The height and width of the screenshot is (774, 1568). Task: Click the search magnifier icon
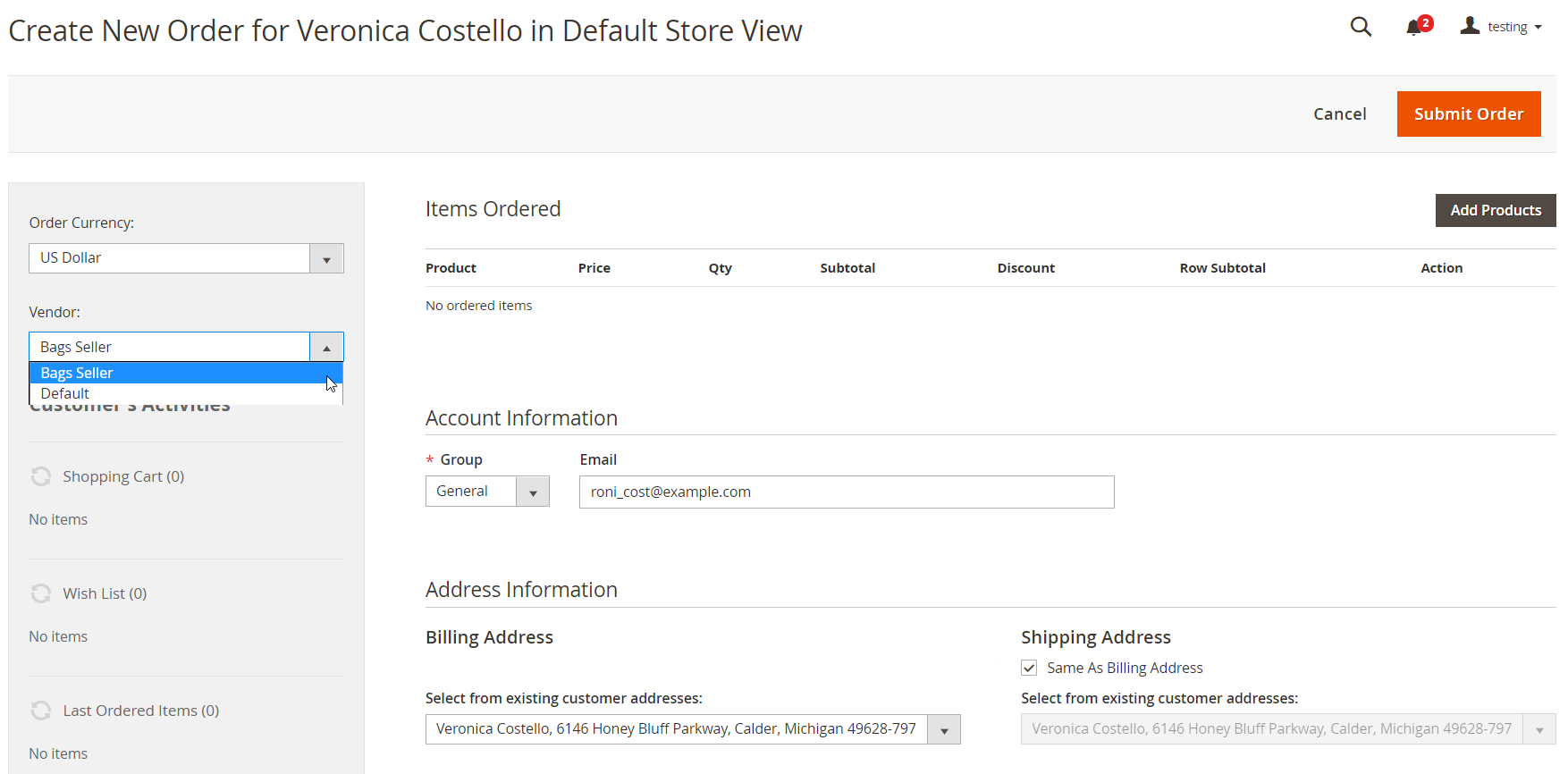pyautogui.click(x=1361, y=27)
